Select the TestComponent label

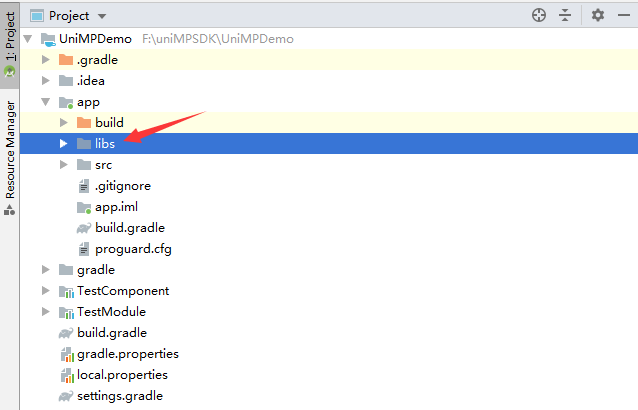123,291
